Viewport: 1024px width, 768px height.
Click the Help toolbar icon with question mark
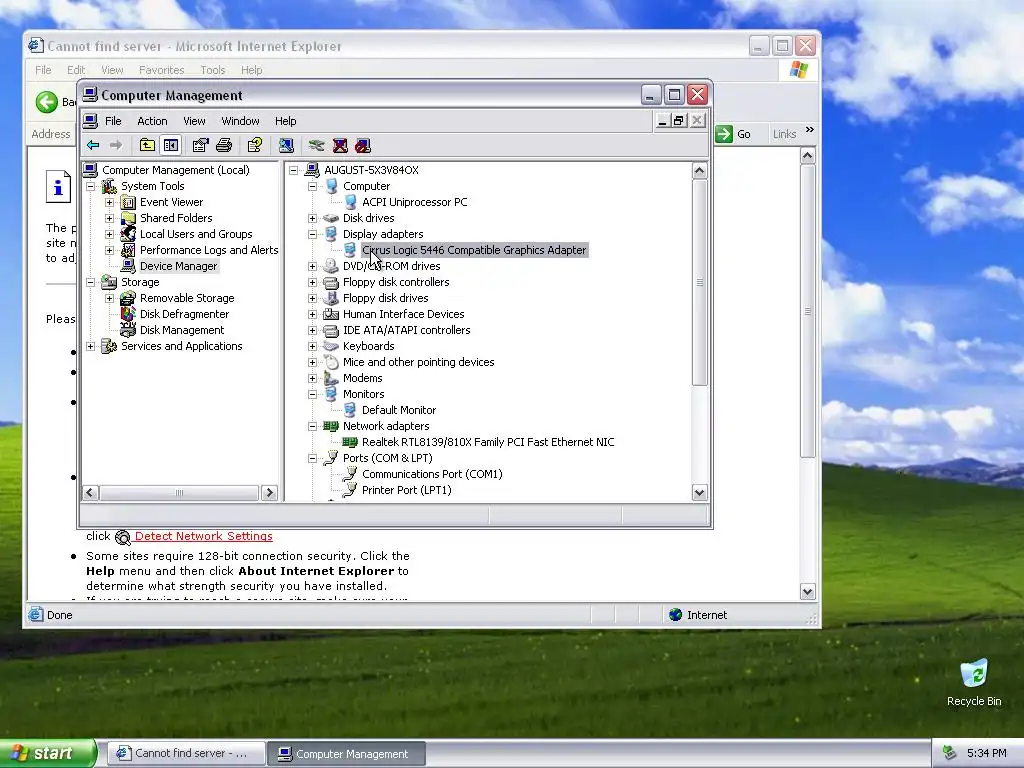pos(255,145)
